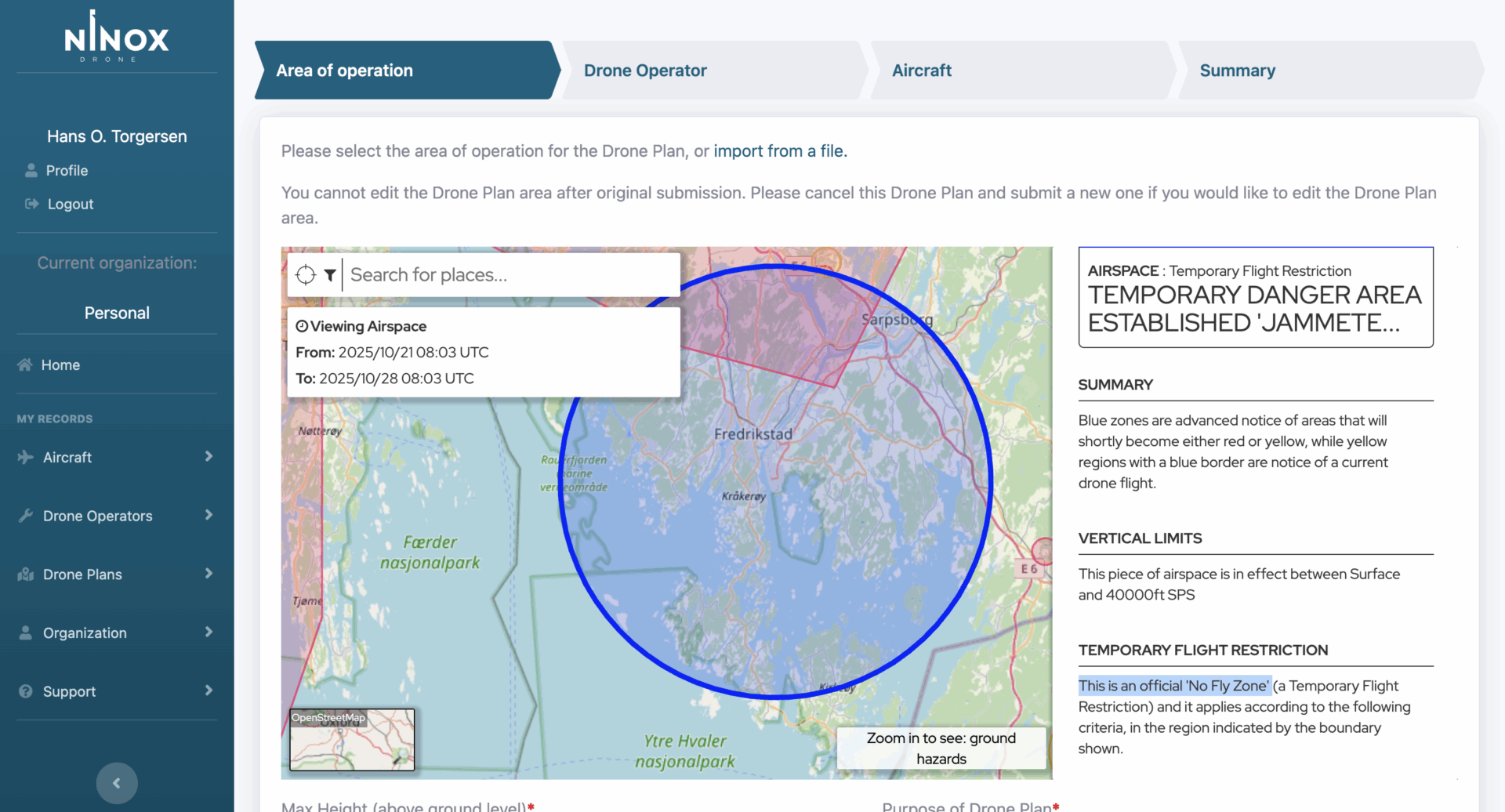Viewport: 1505px width, 812px height.
Task: Open the map filter funnel icon
Action: click(330, 275)
